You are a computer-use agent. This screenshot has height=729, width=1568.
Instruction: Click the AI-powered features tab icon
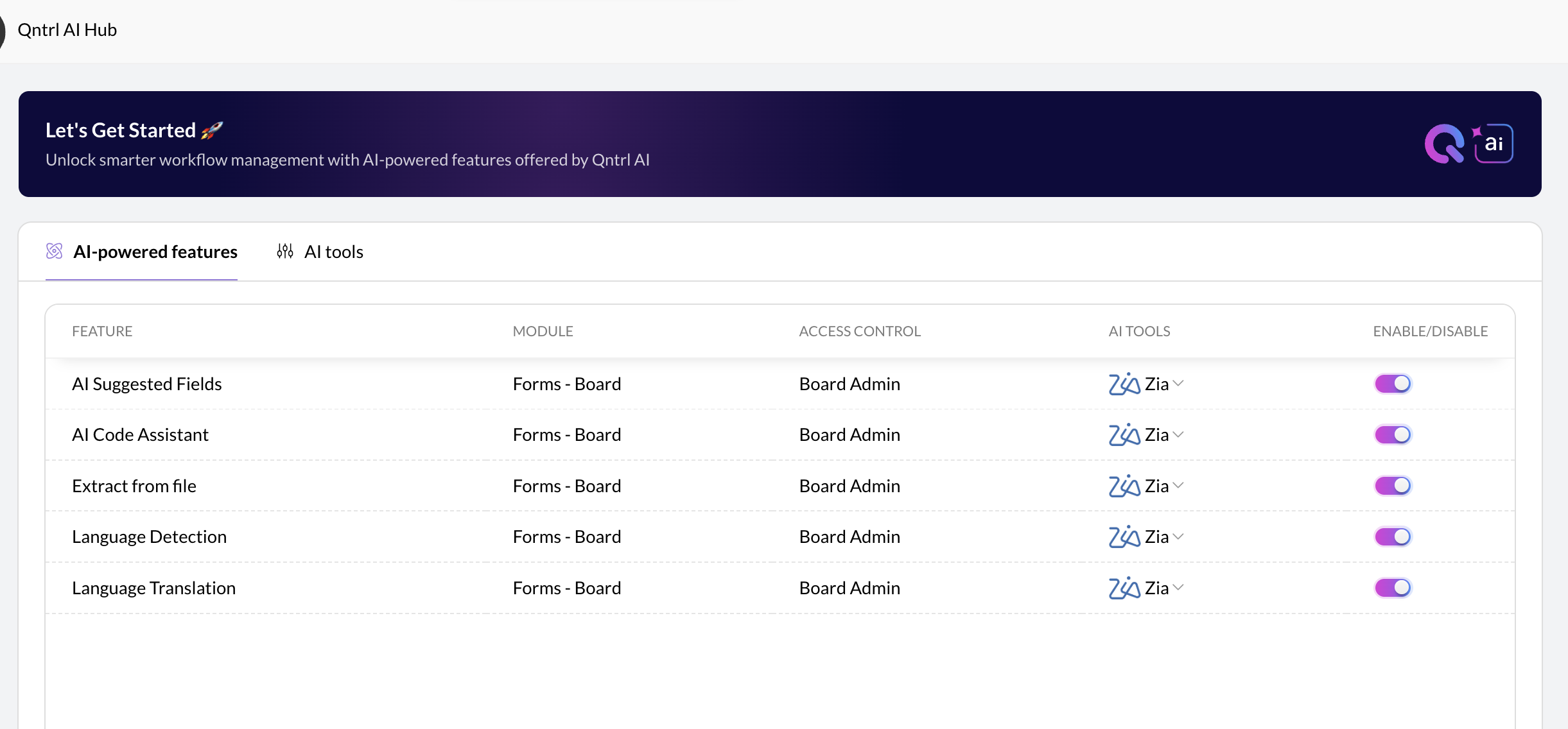click(x=55, y=251)
